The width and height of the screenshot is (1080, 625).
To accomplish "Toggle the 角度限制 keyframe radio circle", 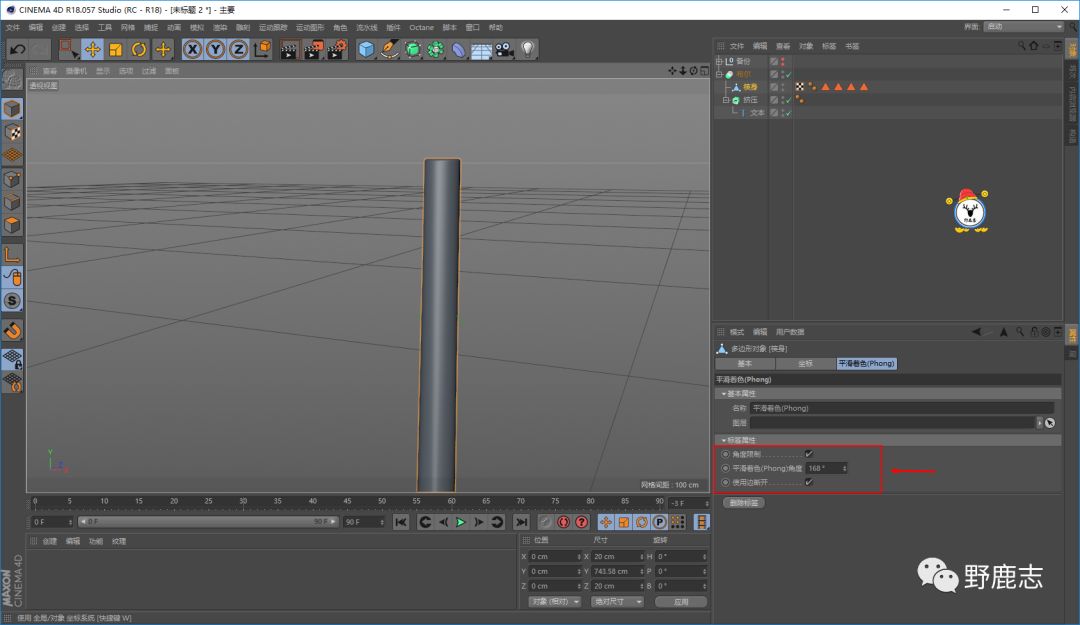I will pyautogui.click(x=725, y=454).
